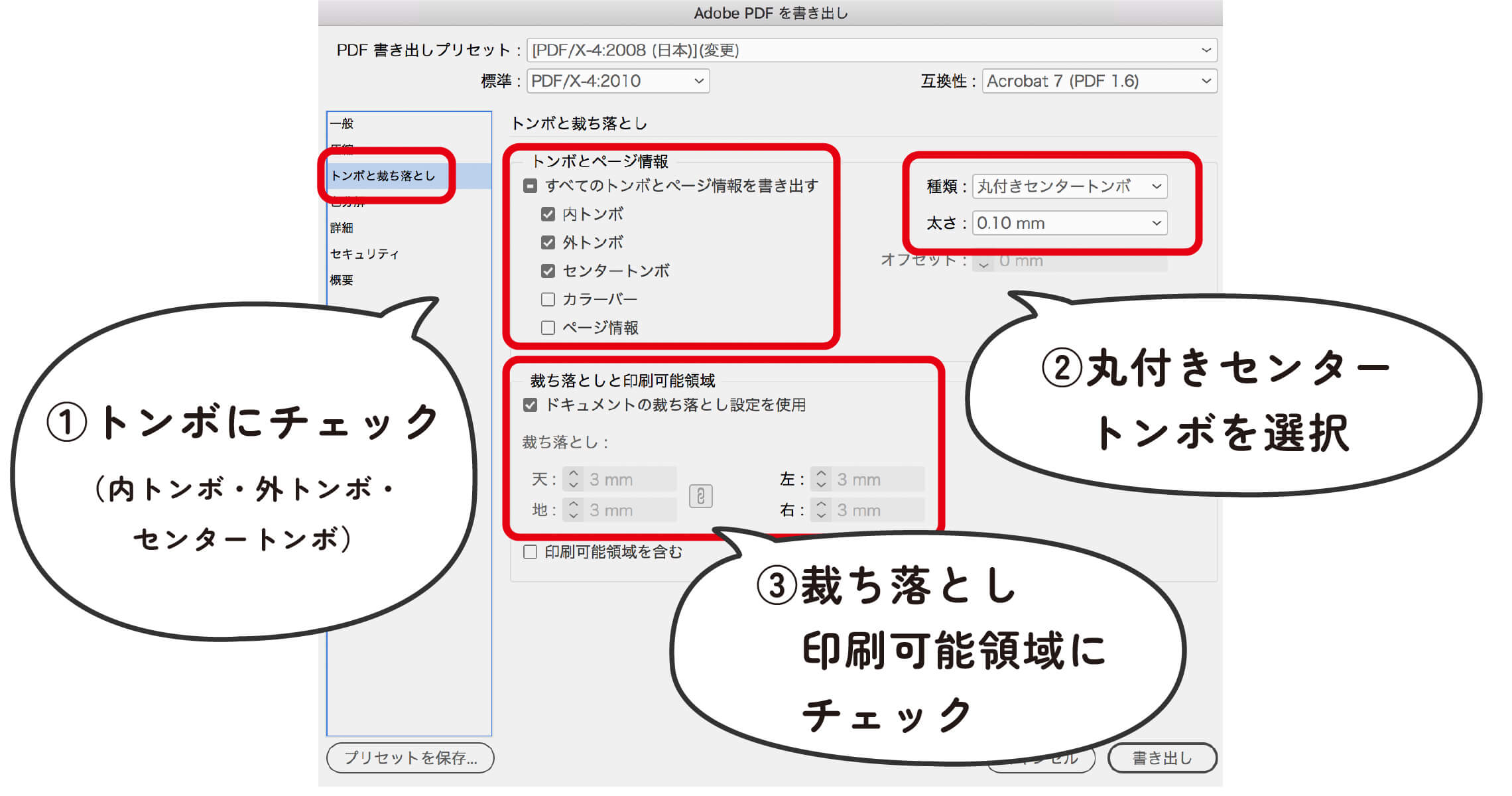Select 詳細 in the category list
The width and height of the screenshot is (1512, 796).
pos(409,228)
